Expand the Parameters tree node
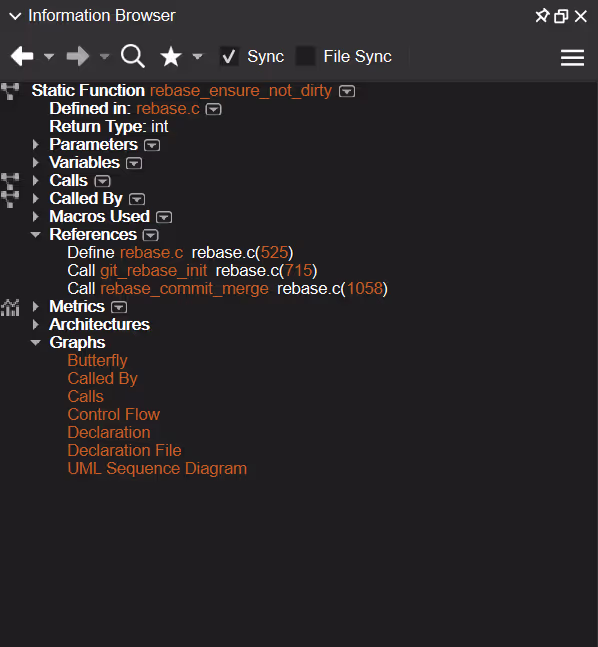This screenshot has width=598, height=647. [x=36, y=145]
